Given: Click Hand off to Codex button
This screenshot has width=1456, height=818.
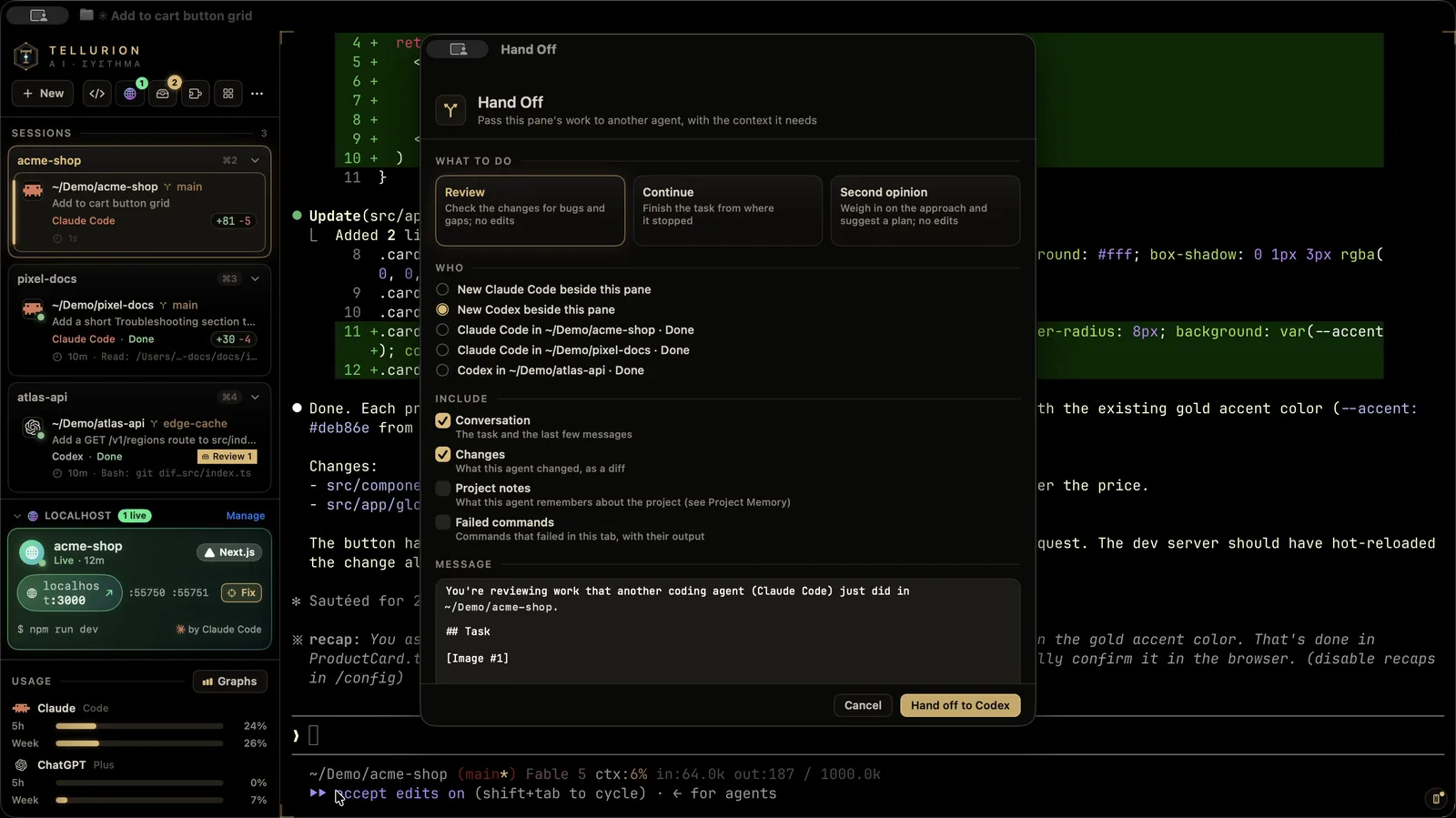Looking at the screenshot, I should (x=960, y=705).
